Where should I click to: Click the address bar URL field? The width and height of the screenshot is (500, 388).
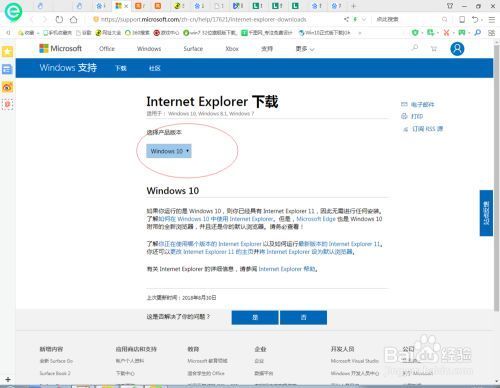coord(203,19)
